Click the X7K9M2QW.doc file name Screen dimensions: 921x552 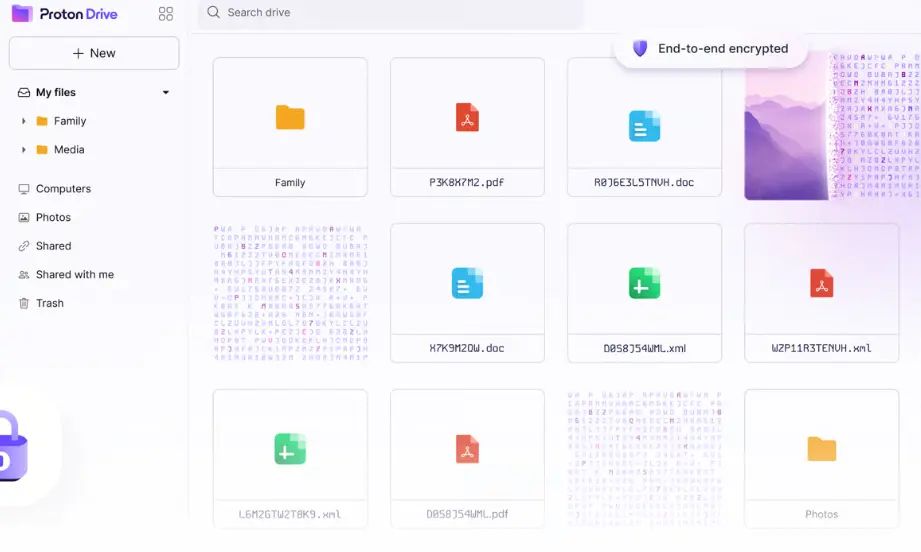(x=467, y=348)
